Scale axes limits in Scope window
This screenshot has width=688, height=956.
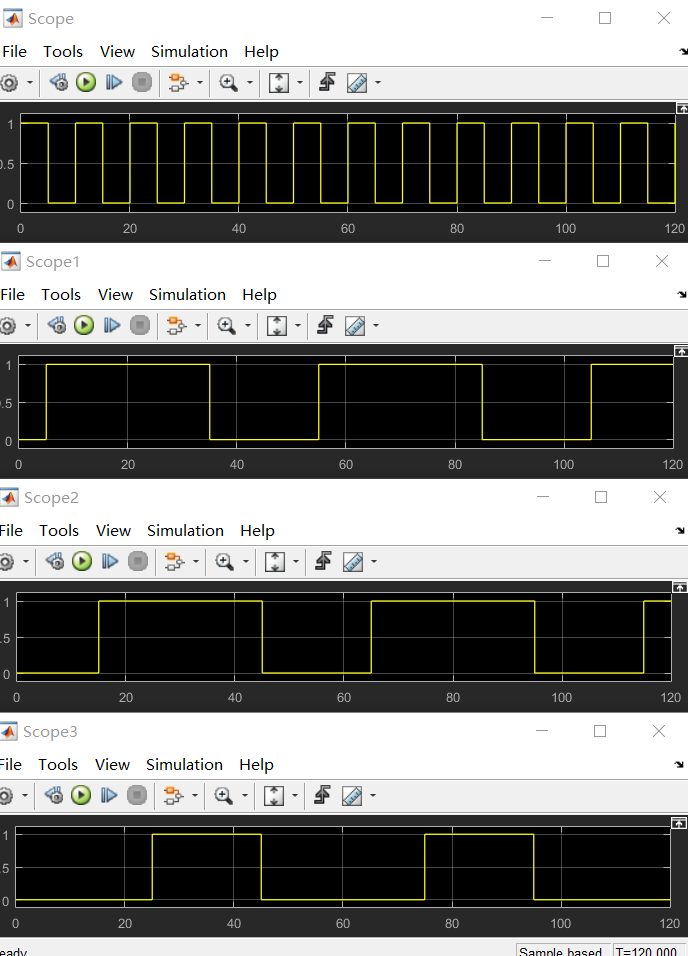(279, 82)
